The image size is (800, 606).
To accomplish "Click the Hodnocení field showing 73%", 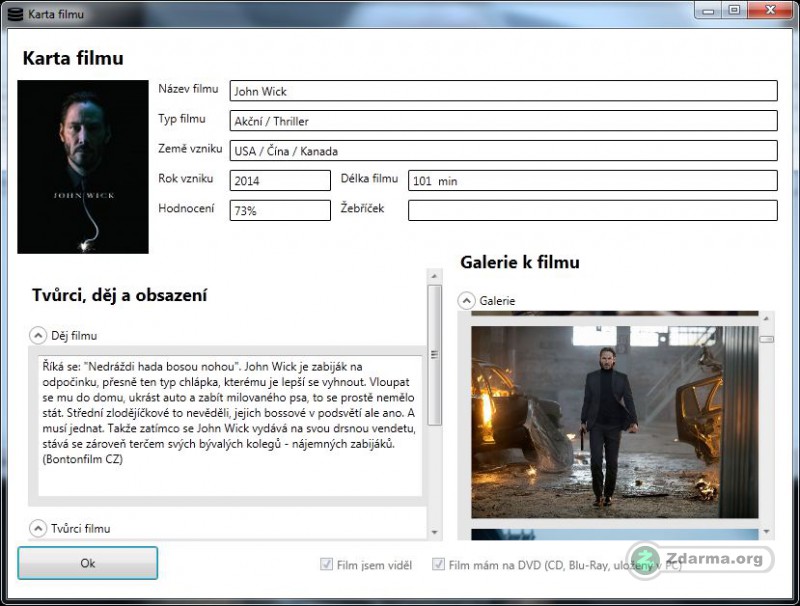I will (280, 210).
